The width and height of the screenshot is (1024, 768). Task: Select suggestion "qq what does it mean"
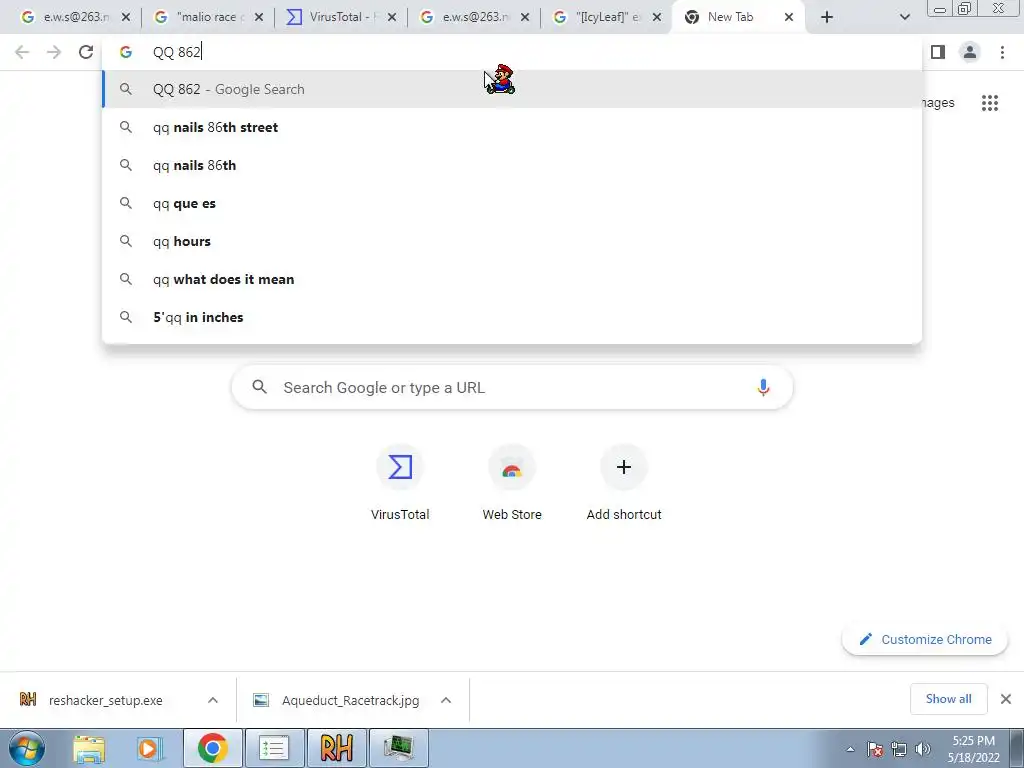pos(512,279)
